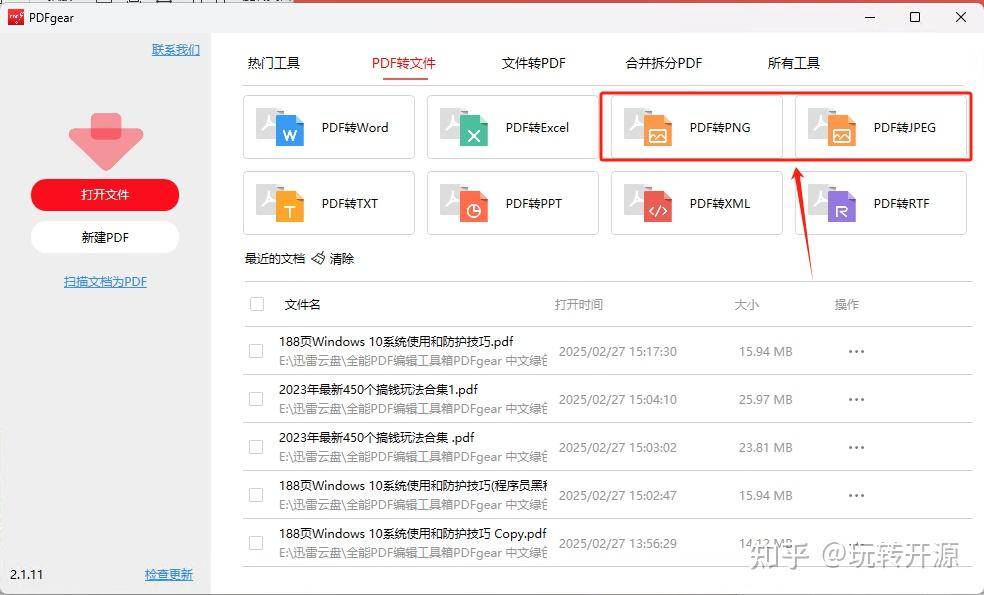The width and height of the screenshot is (984, 595).
Task: Open more actions for 15:02:47 file row
Action: pos(856,495)
